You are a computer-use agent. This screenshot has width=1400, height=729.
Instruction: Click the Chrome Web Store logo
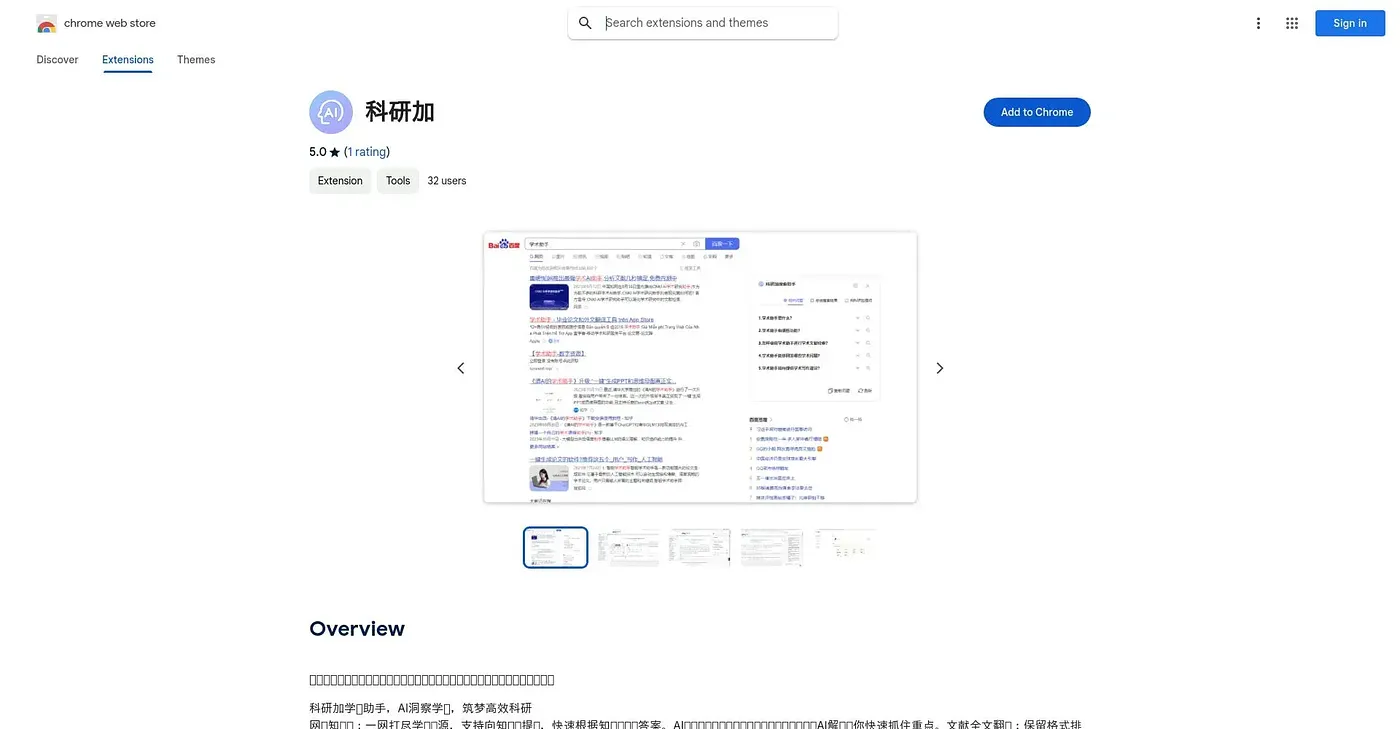coord(46,23)
